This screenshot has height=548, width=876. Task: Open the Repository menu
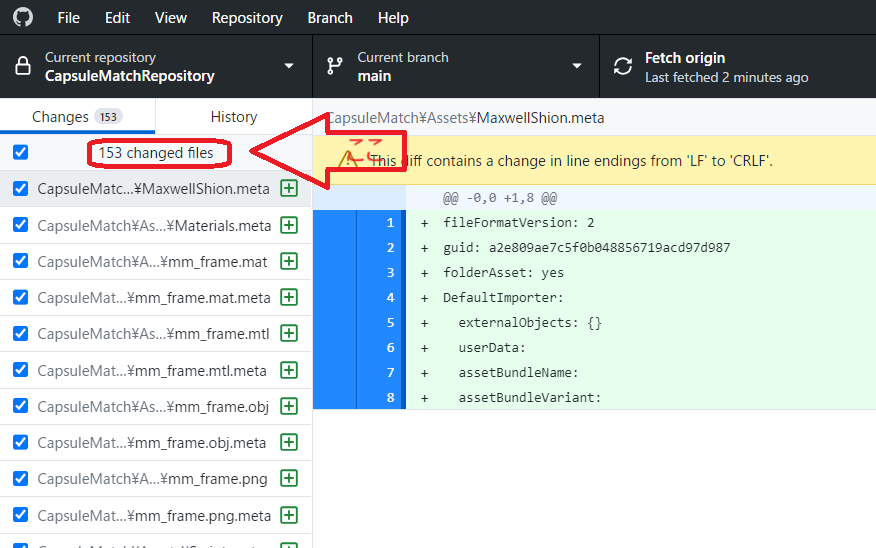click(x=247, y=18)
